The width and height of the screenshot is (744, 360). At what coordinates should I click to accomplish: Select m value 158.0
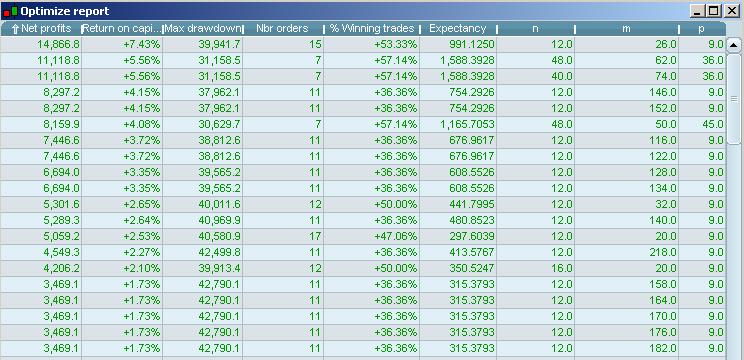click(x=663, y=285)
